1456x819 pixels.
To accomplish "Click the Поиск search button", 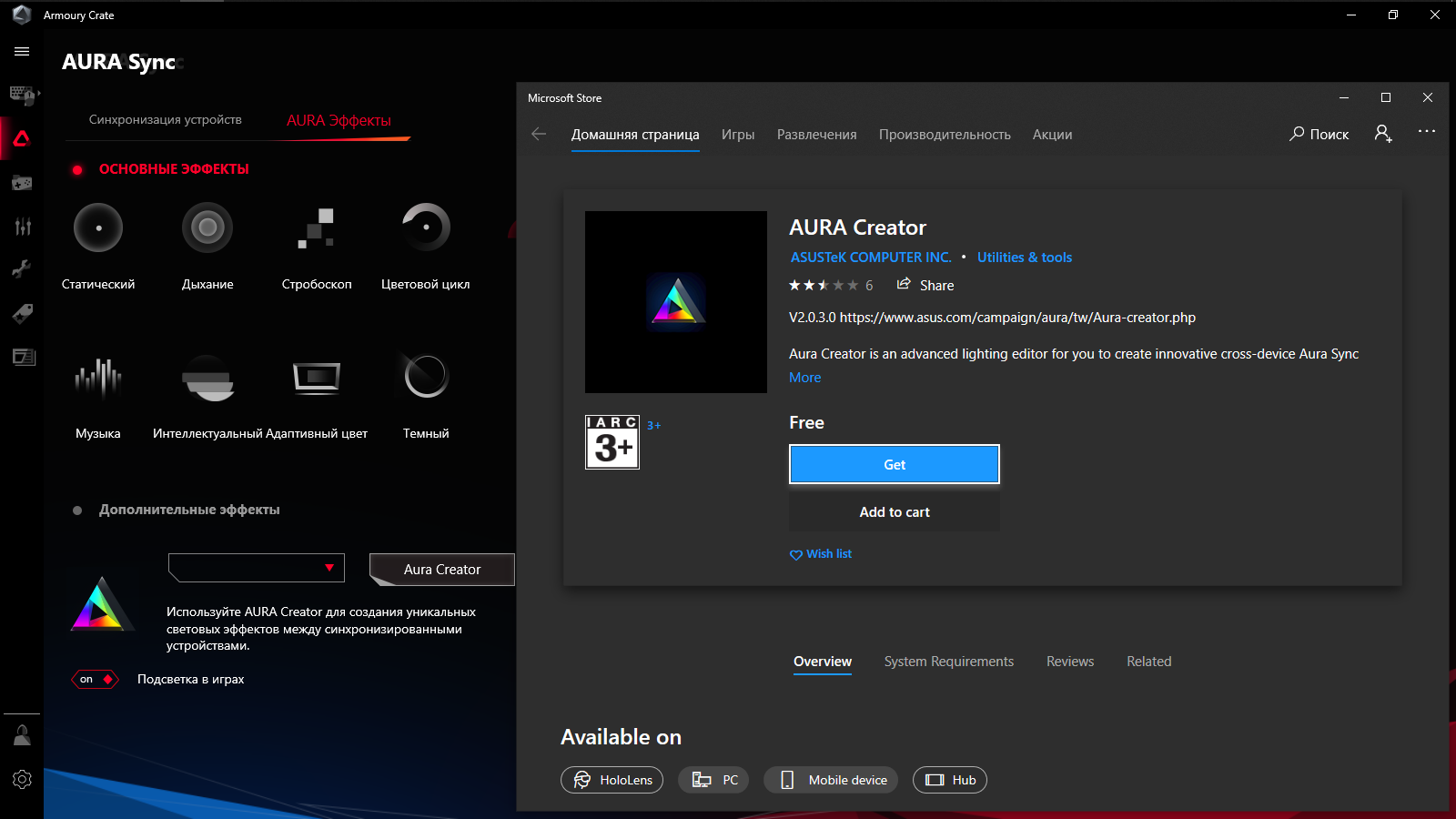I will coord(1319,134).
